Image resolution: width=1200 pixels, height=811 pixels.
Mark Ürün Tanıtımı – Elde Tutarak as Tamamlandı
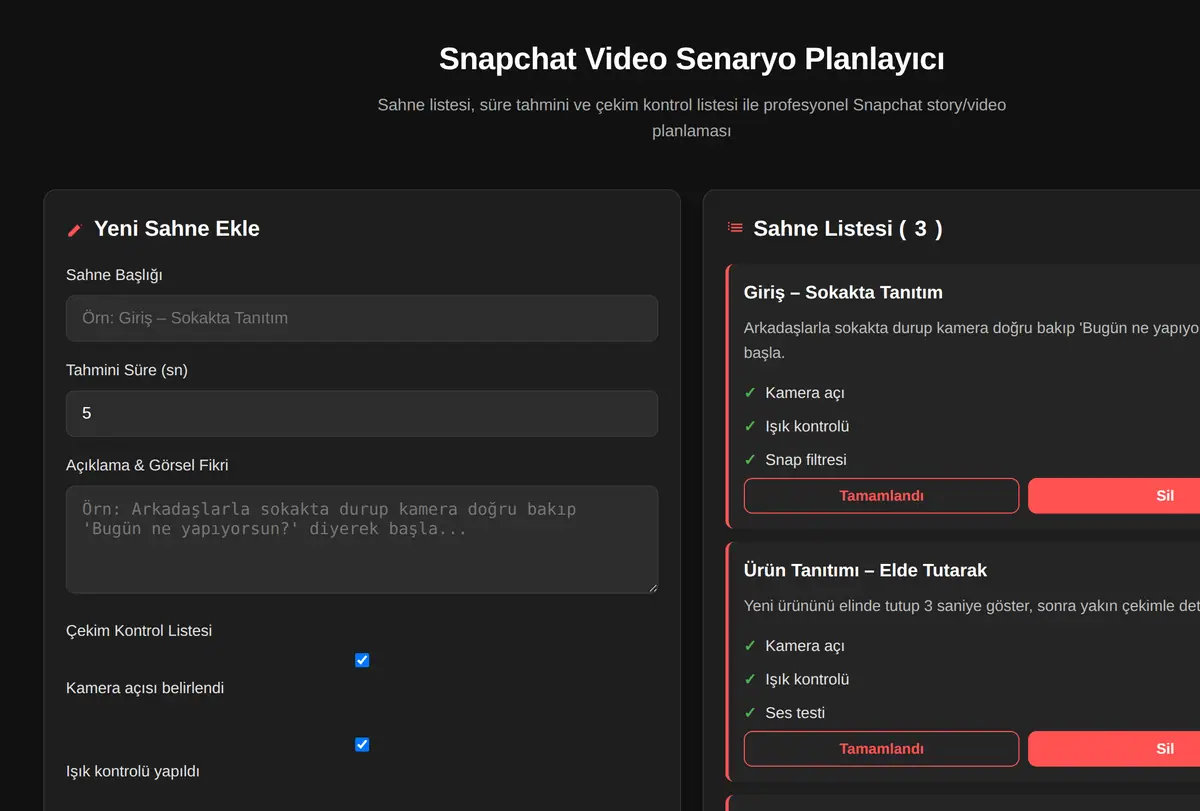pyautogui.click(x=881, y=749)
